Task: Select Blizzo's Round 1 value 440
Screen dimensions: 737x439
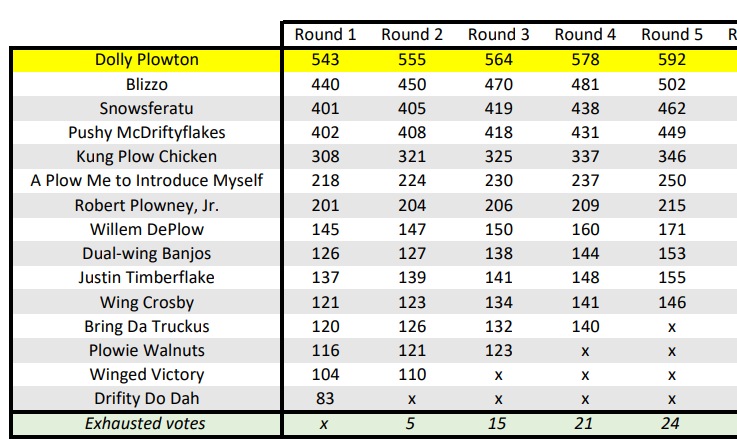Action: pyautogui.click(x=325, y=84)
